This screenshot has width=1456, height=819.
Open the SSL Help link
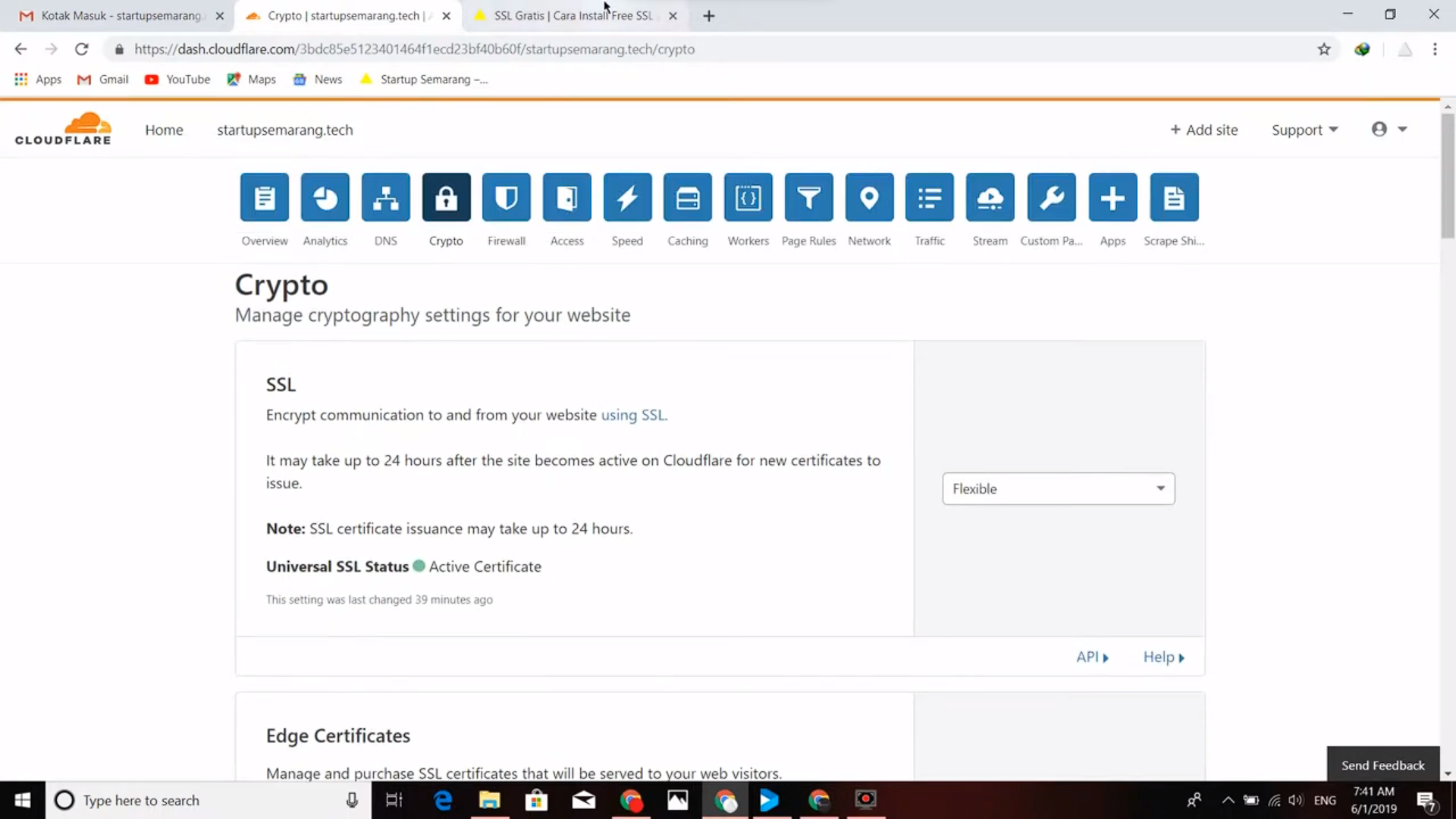tap(1163, 657)
